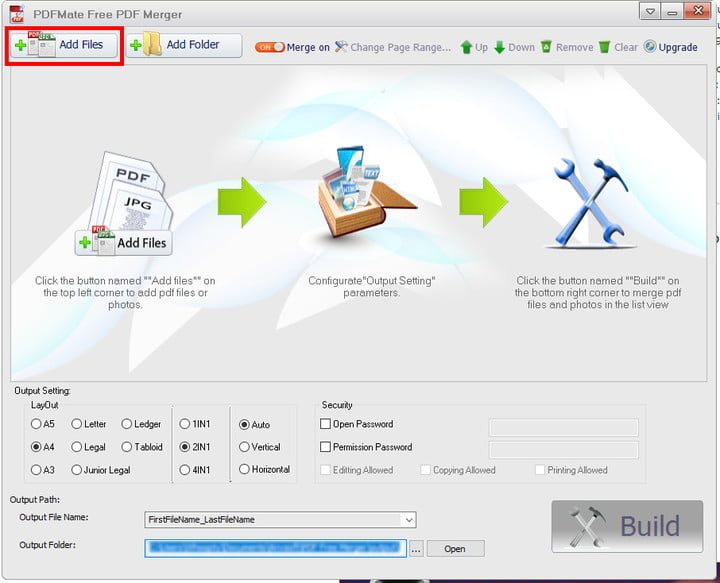Move file Up with green arrow
Image resolution: width=720 pixels, height=583 pixels.
474,47
